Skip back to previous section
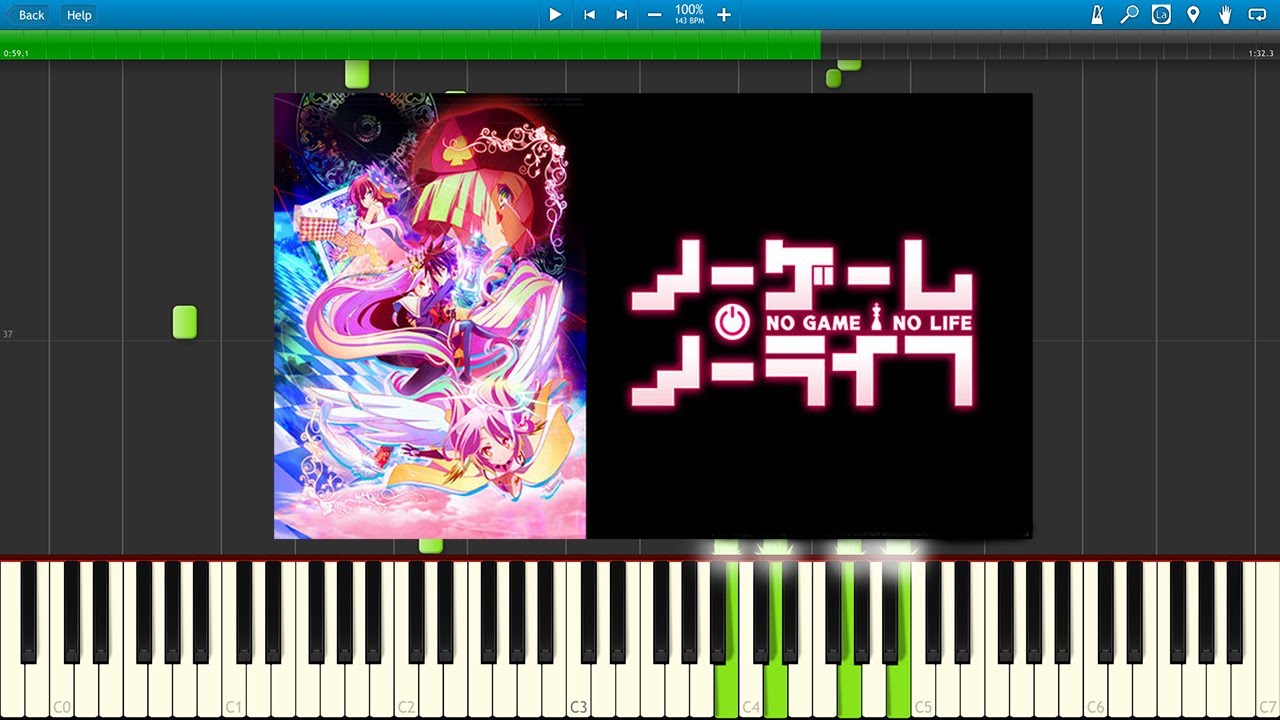The image size is (1280, 720). (589, 15)
